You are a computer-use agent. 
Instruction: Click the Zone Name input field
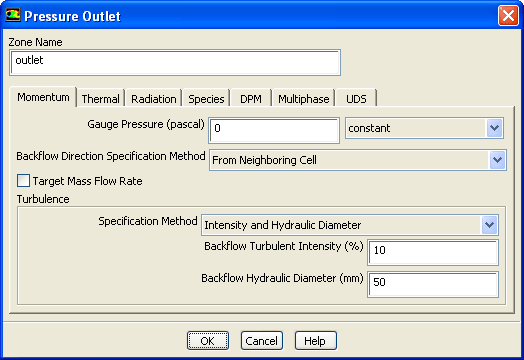click(x=175, y=63)
